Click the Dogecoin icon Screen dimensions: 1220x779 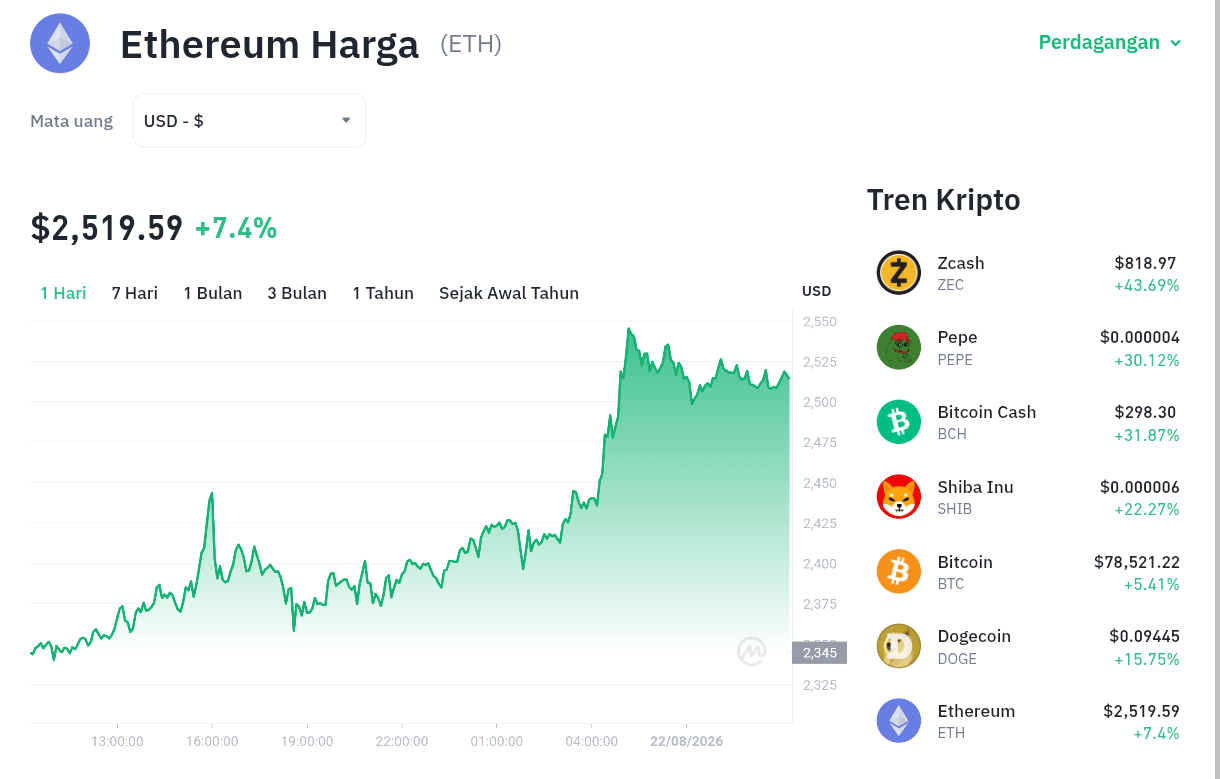click(898, 646)
